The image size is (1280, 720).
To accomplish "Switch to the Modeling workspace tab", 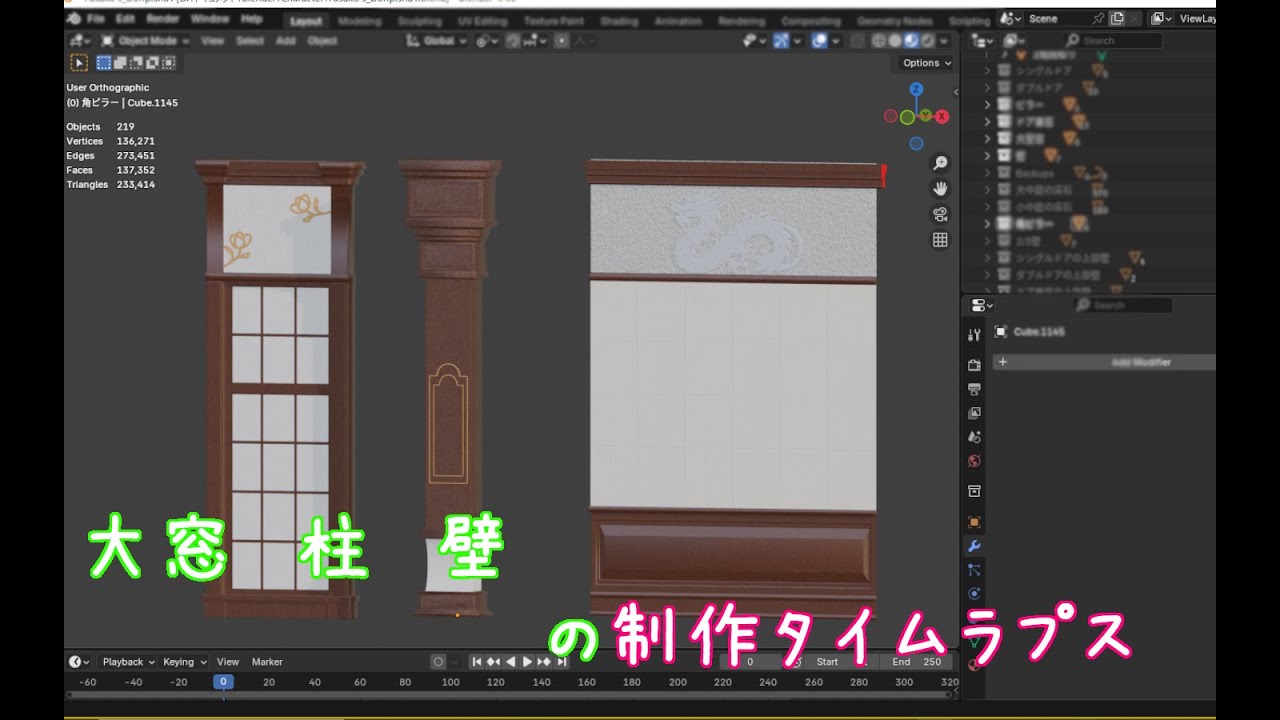I will [x=359, y=21].
